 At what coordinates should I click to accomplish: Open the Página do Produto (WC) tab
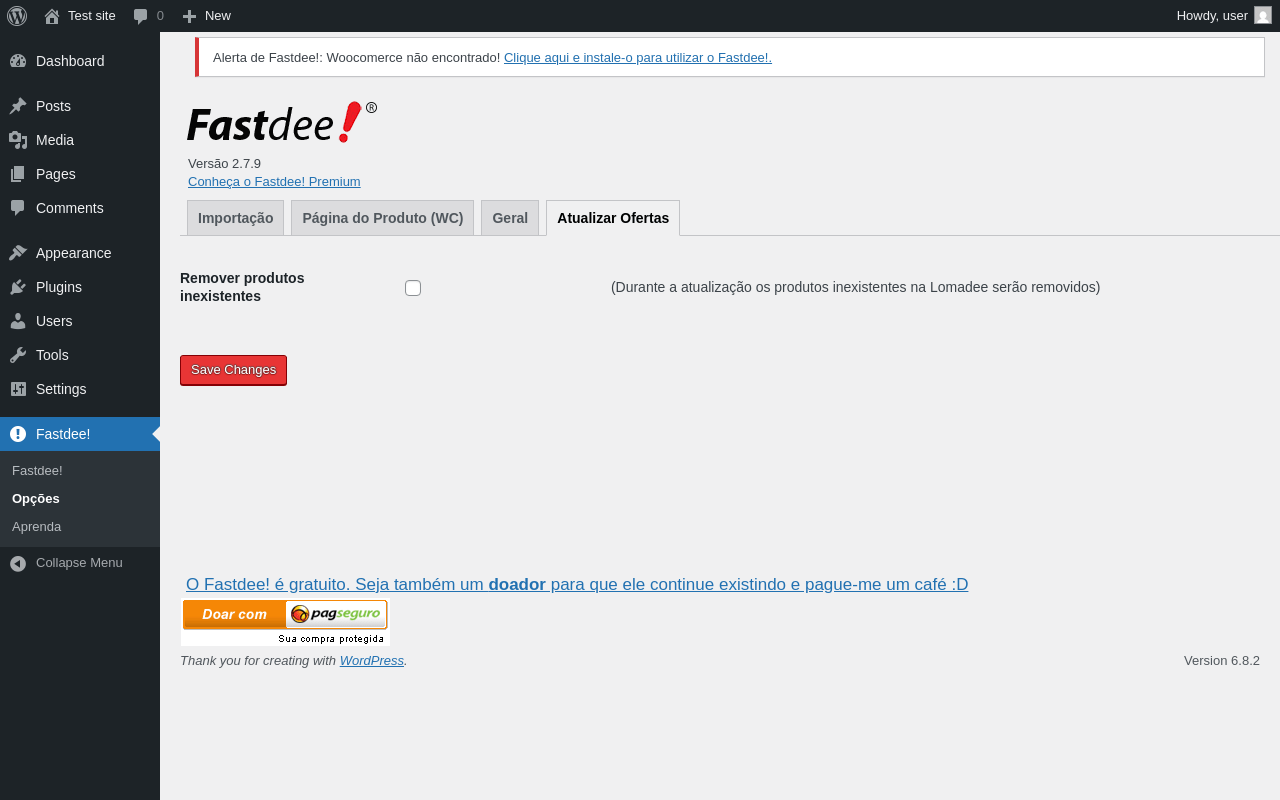pyautogui.click(x=382, y=218)
